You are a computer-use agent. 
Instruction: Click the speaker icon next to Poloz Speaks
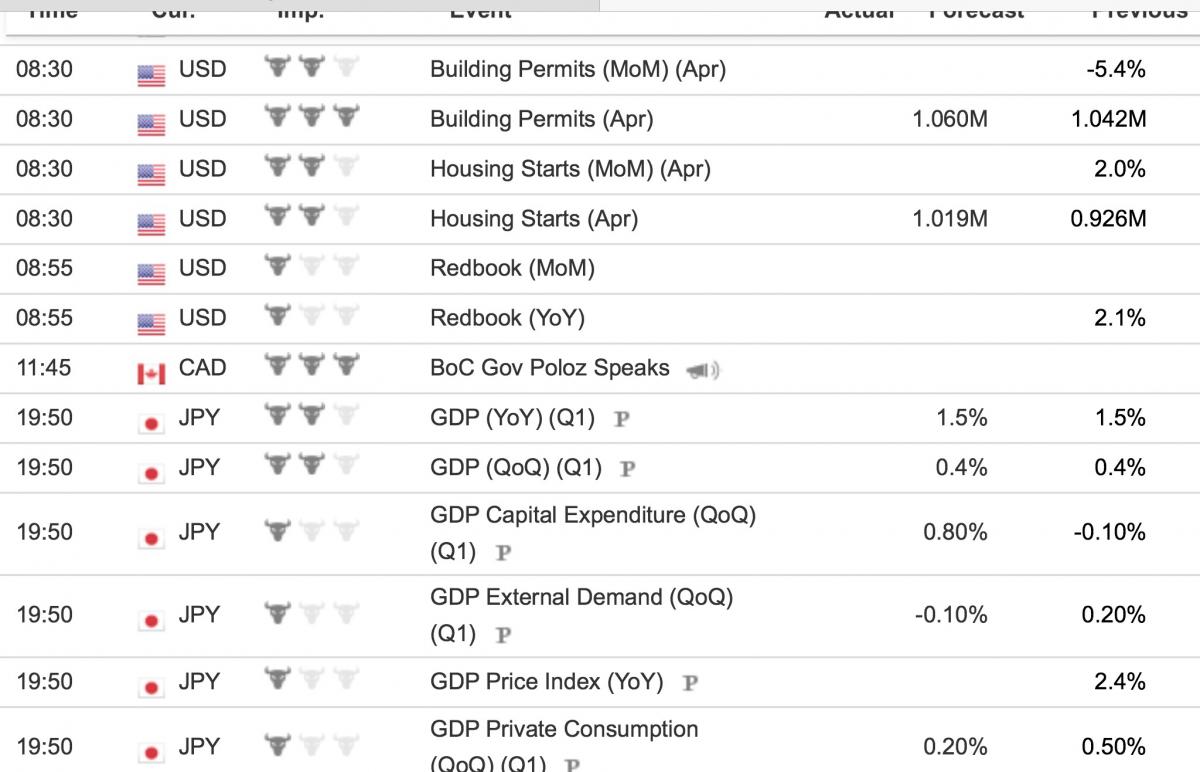(703, 371)
